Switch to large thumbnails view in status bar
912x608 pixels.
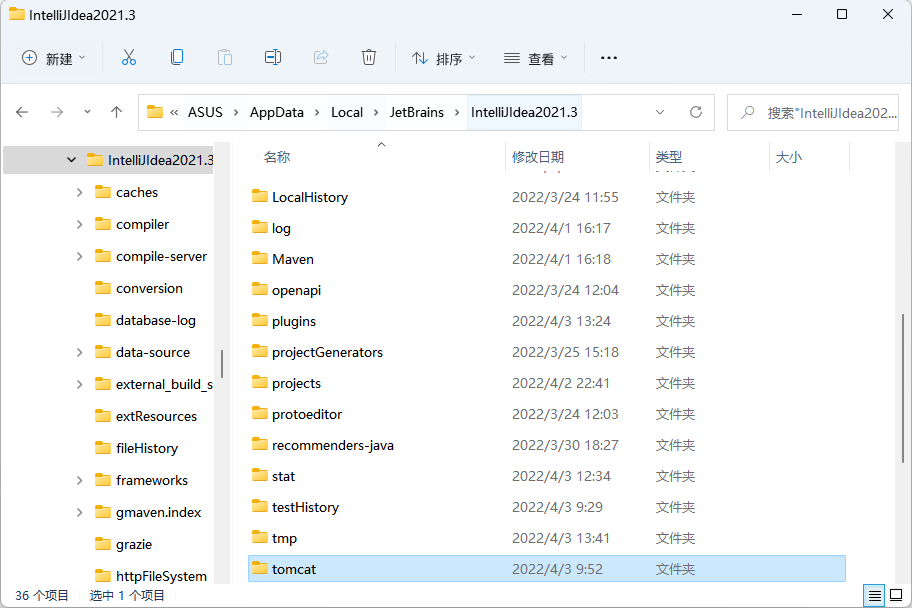(x=896, y=595)
